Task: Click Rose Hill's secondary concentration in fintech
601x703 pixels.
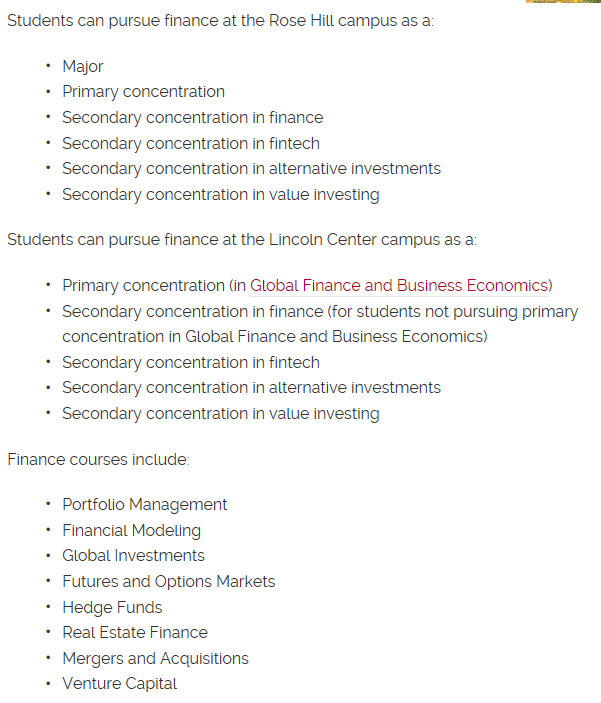Action: tap(191, 143)
